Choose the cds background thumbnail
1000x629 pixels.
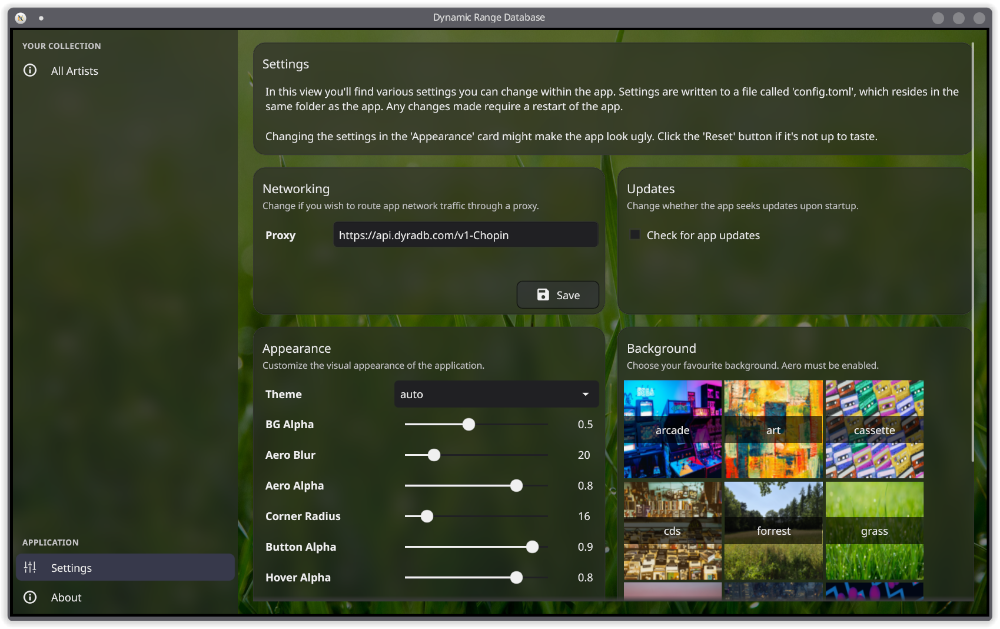click(672, 531)
